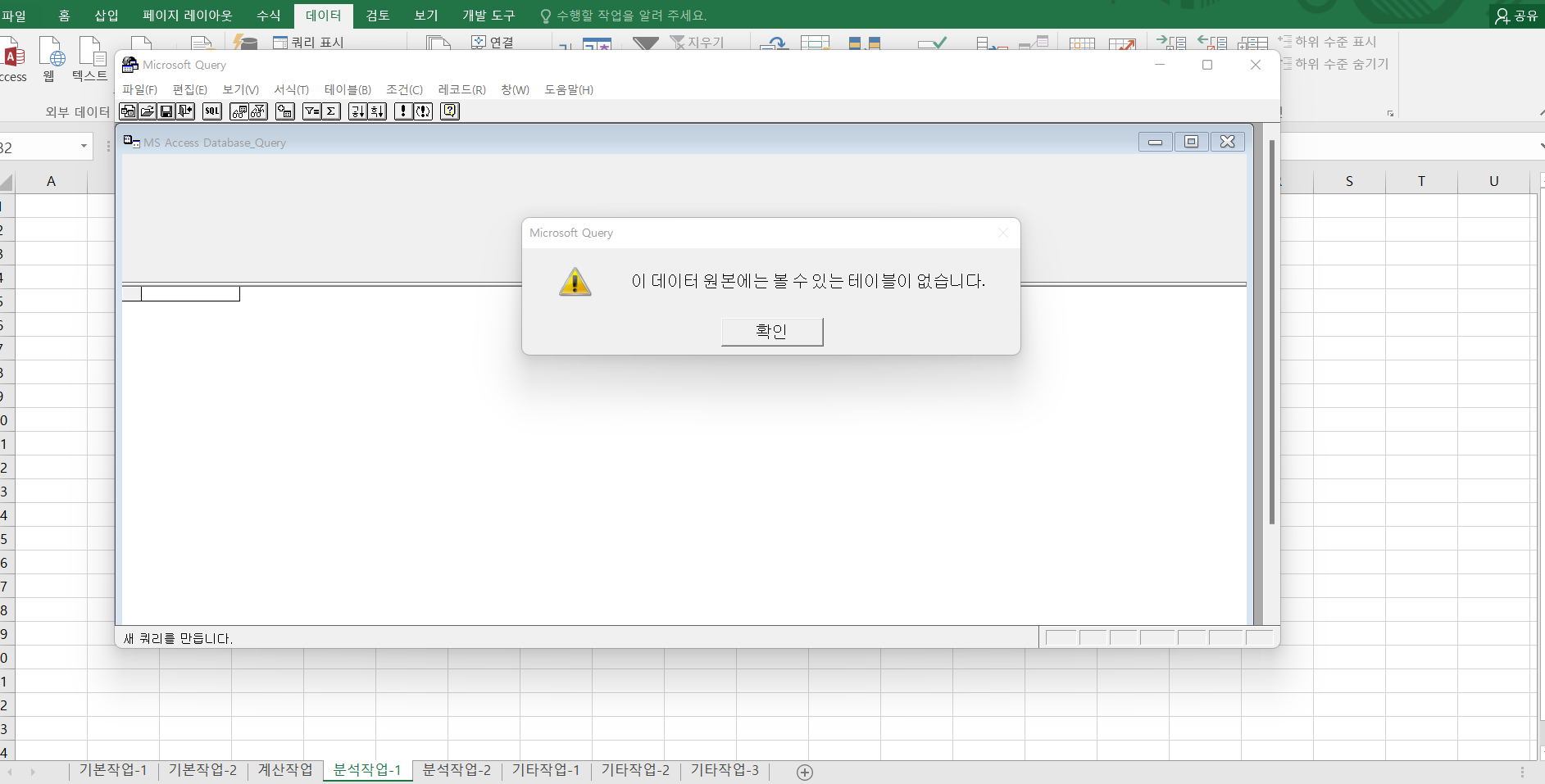Click the empty field cell in the query grid
The height and width of the screenshot is (784, 1545).
(190, 294)
